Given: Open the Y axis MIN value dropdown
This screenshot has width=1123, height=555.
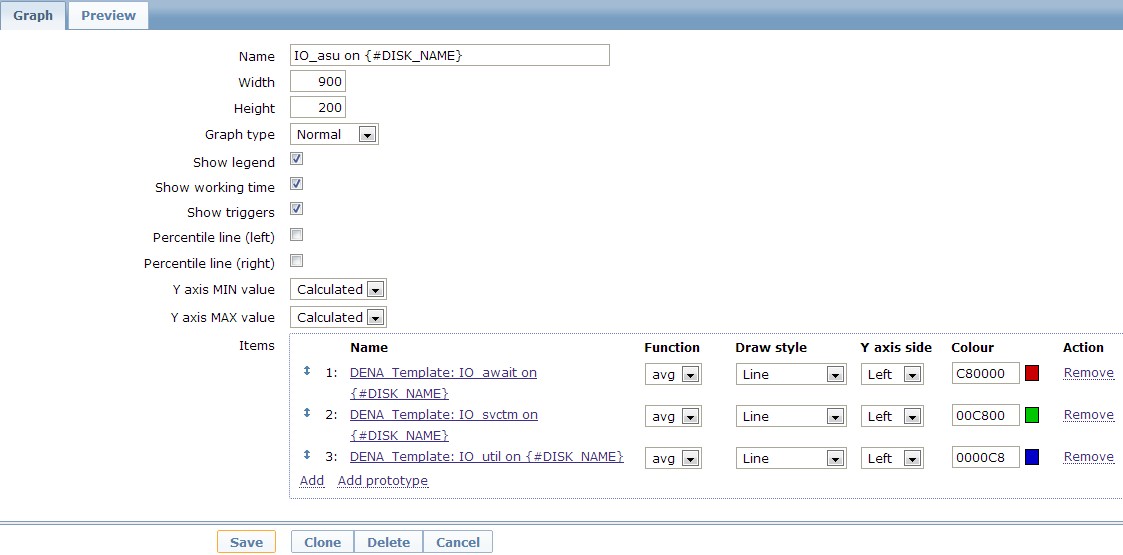Looking at the screenshot, I should pos(338,289).
